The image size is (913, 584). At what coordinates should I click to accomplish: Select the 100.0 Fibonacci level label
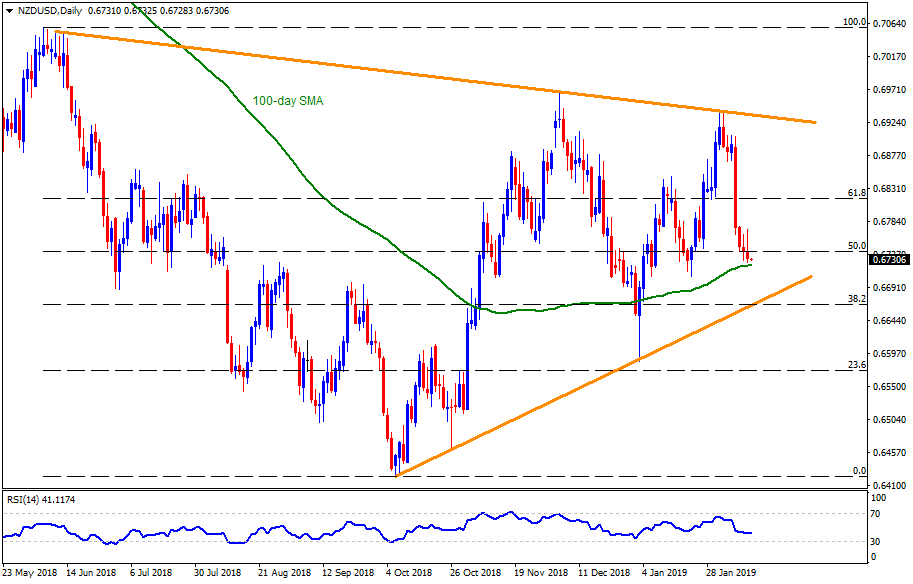coord(853,21)
